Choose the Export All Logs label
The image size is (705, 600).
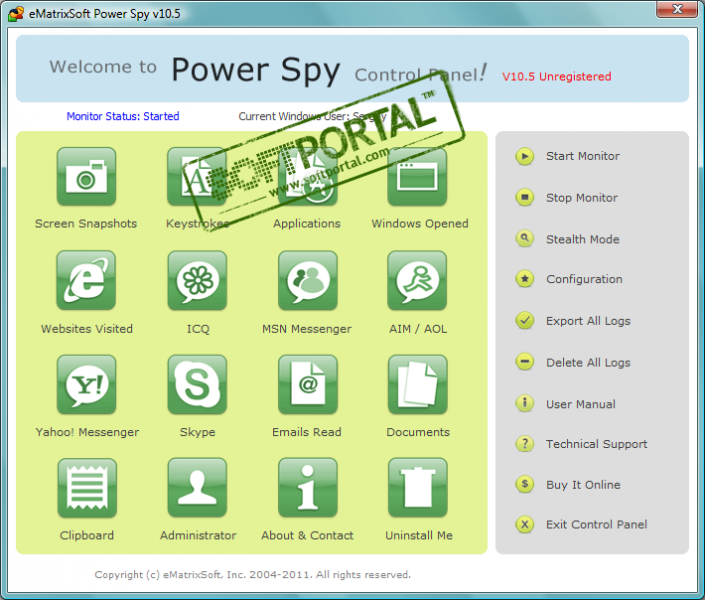coord(588,321)
